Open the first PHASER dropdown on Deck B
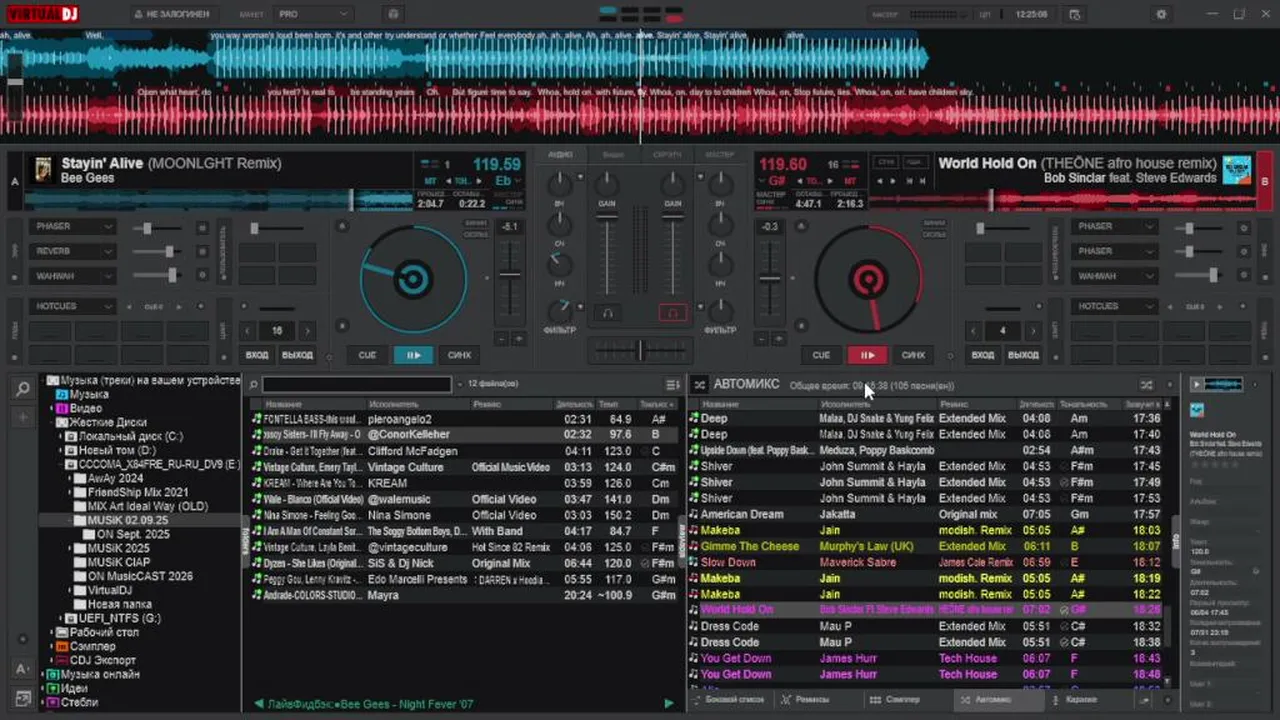This screenshot has width=1280, height=720. 1114,227
